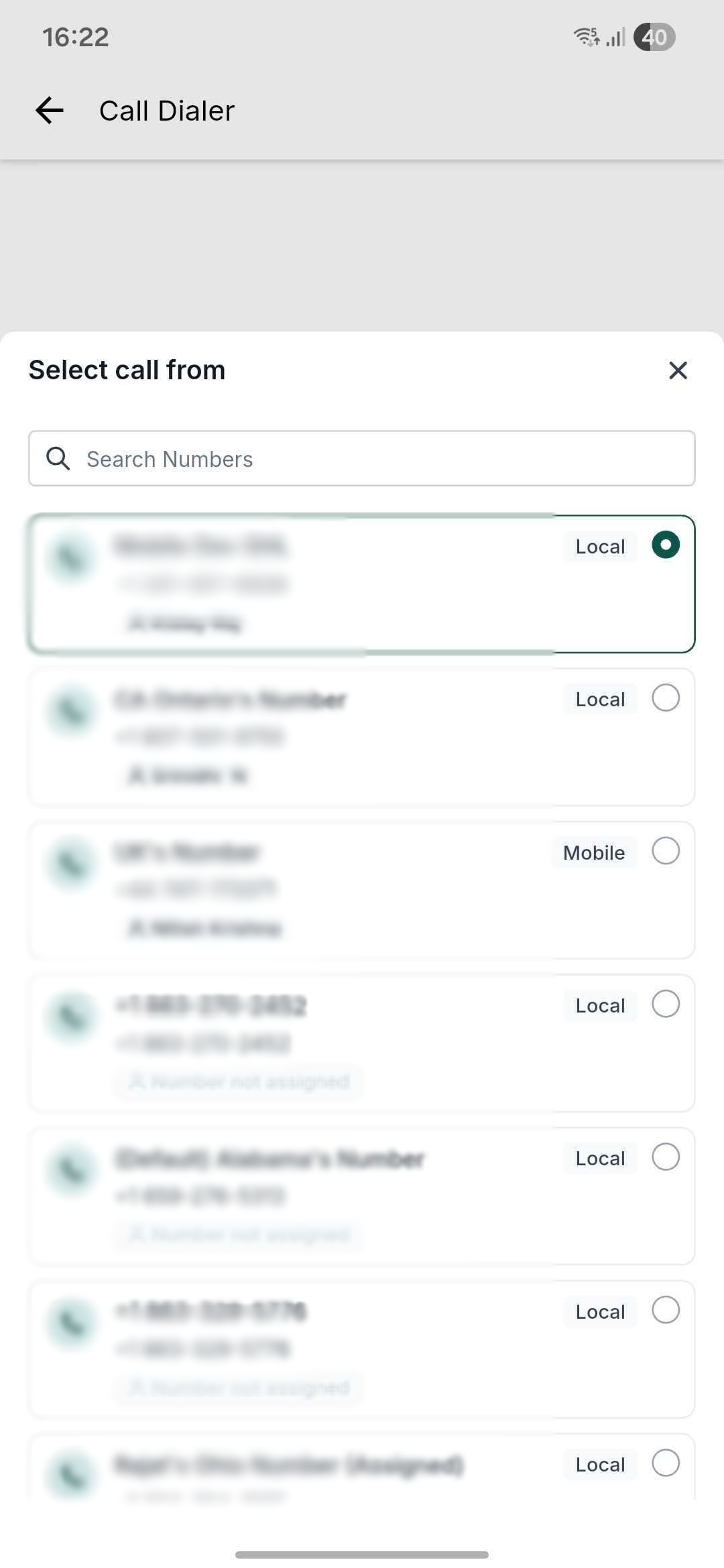Close the Select call from dialog
The height and width of the screenshot is (1568, 724).
click(678, 371)
